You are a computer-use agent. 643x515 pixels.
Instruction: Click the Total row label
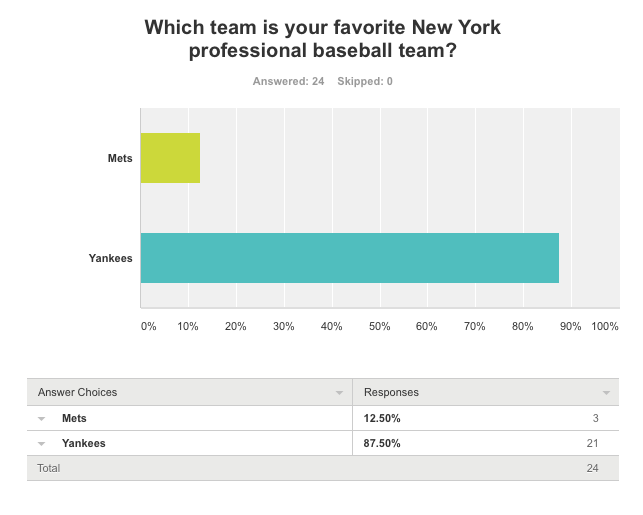click(49, 468)
